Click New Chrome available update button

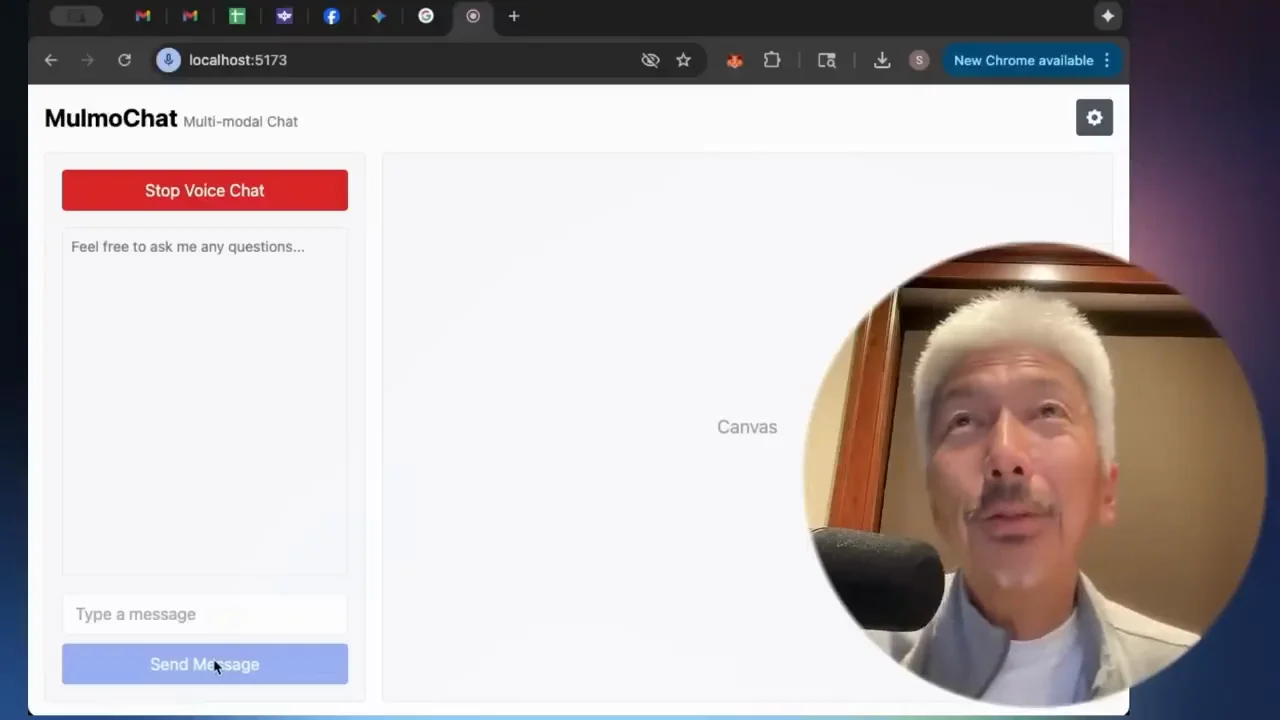pos(1023,60)
